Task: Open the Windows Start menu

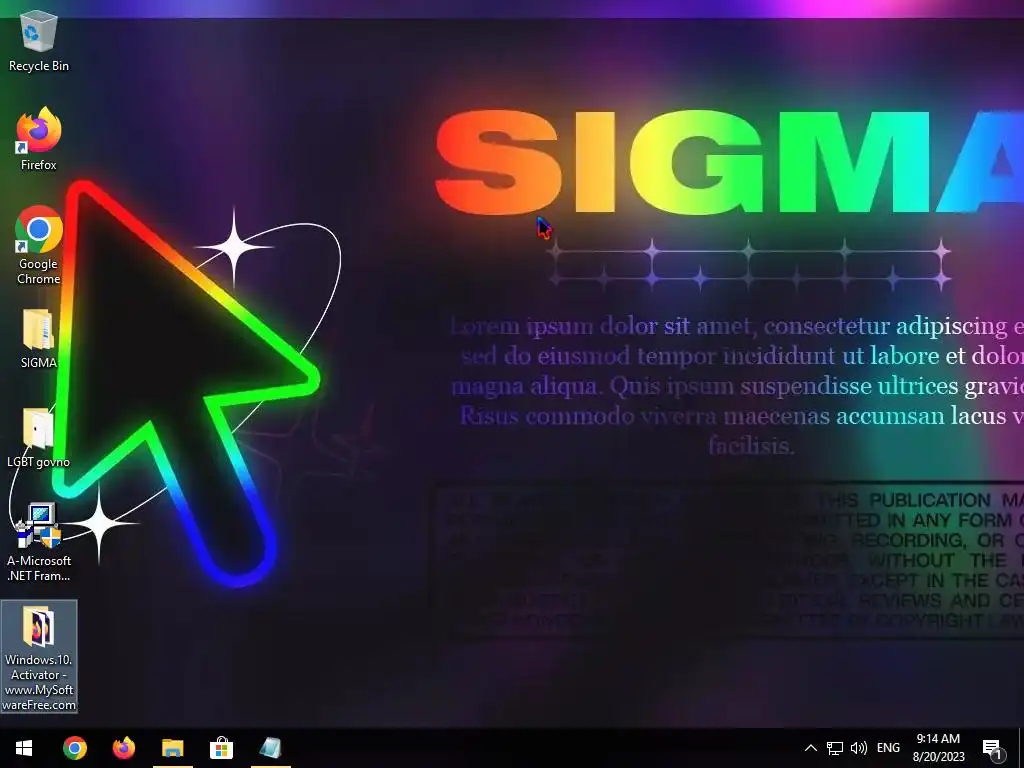Action: coord(24,748)
